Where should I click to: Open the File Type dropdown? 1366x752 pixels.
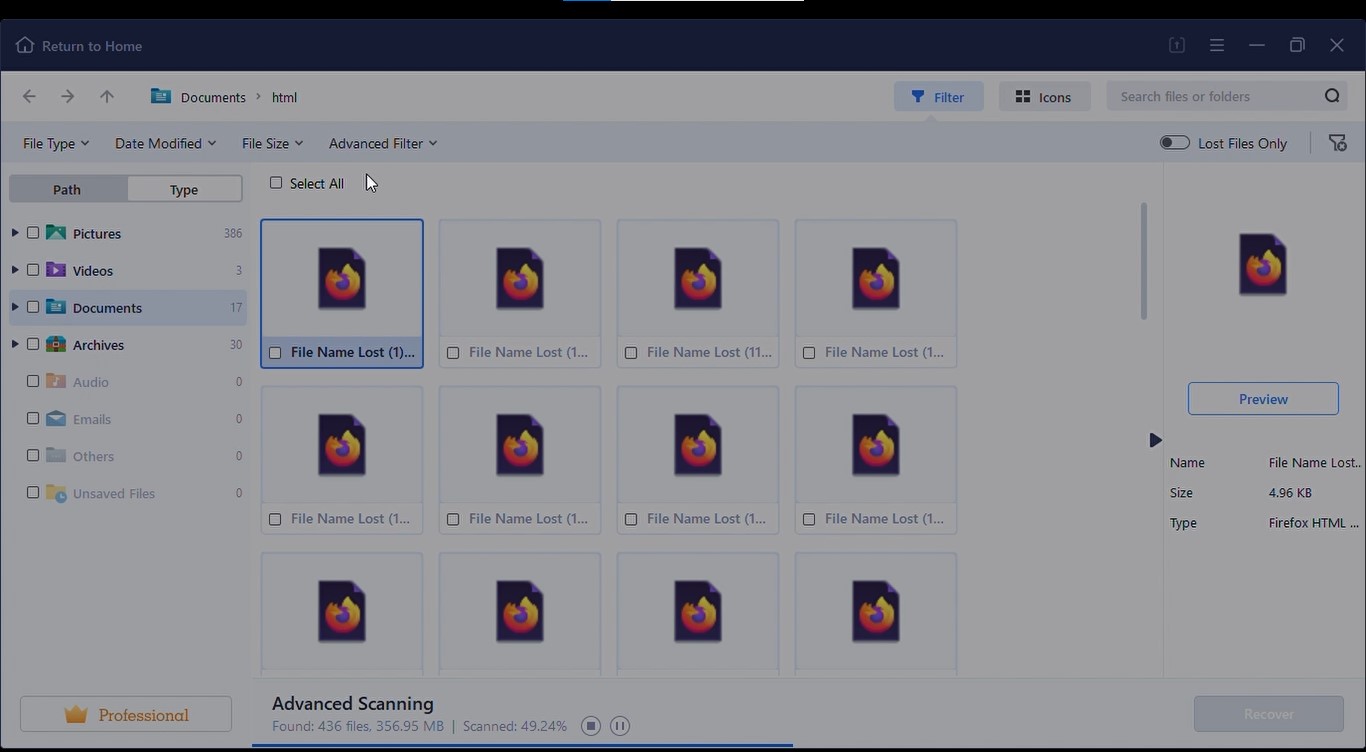[56, 143]
